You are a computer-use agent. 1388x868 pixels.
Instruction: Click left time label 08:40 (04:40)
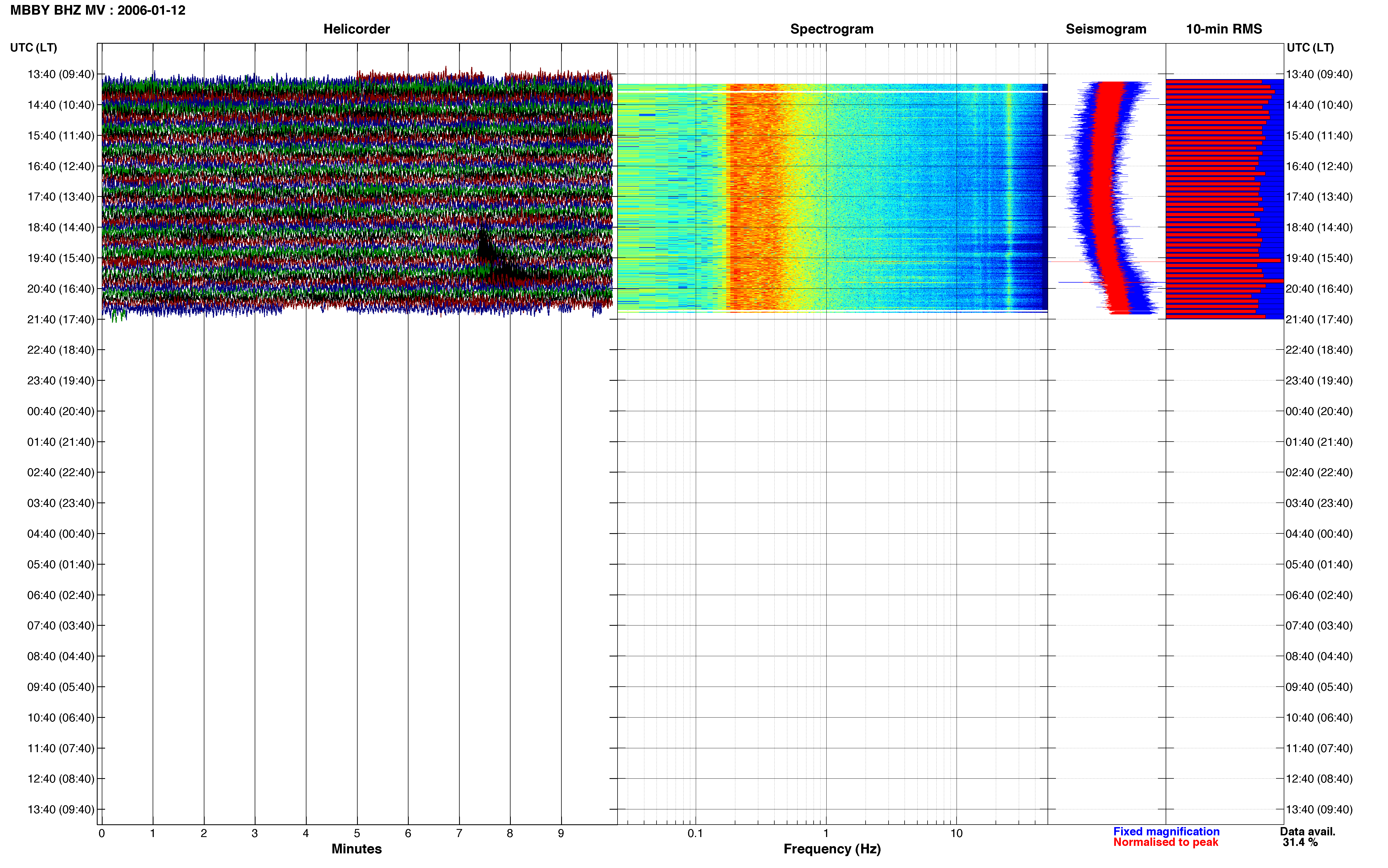[61, 656]
